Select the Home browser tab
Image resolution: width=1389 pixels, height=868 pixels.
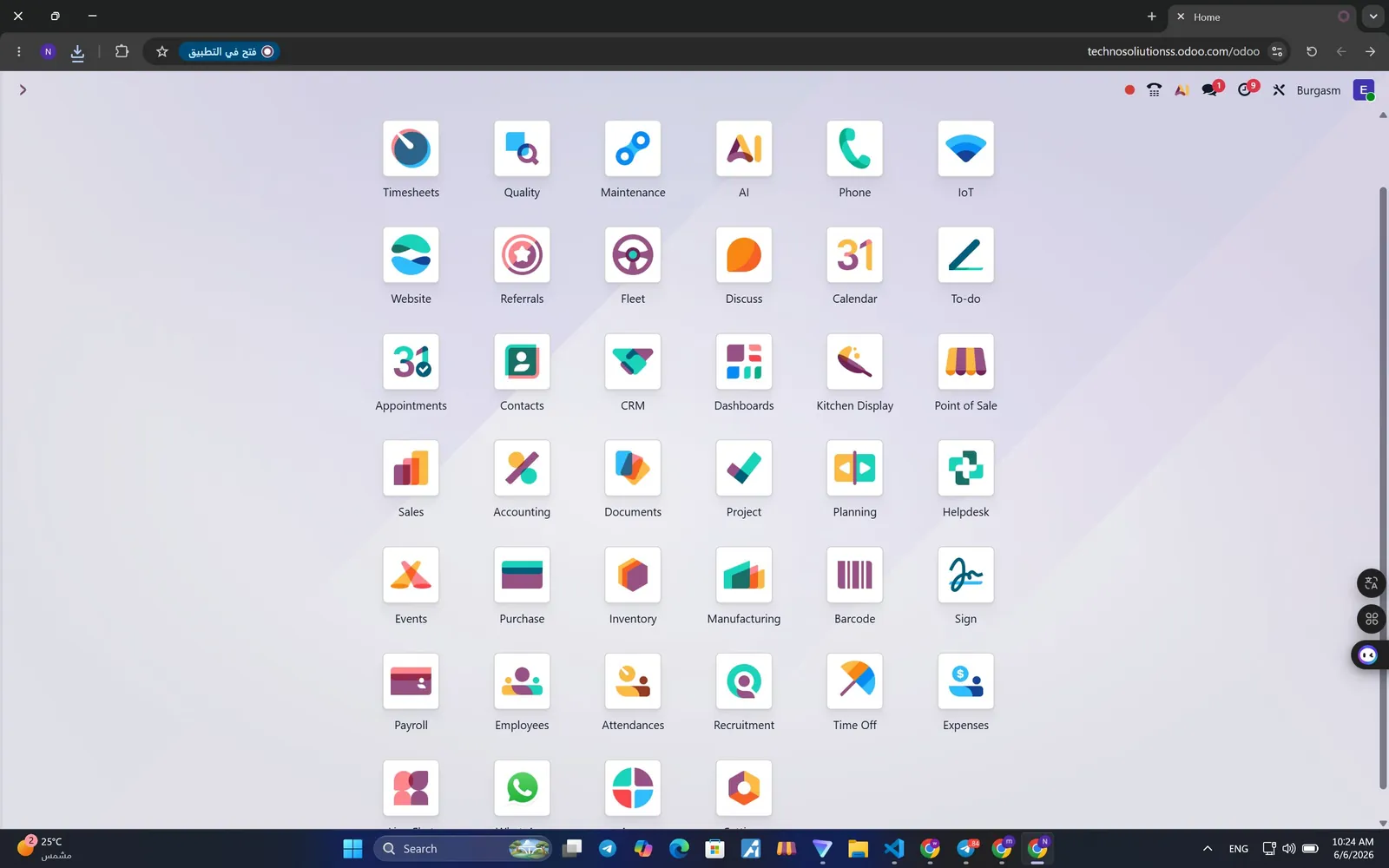[1263, 16]
